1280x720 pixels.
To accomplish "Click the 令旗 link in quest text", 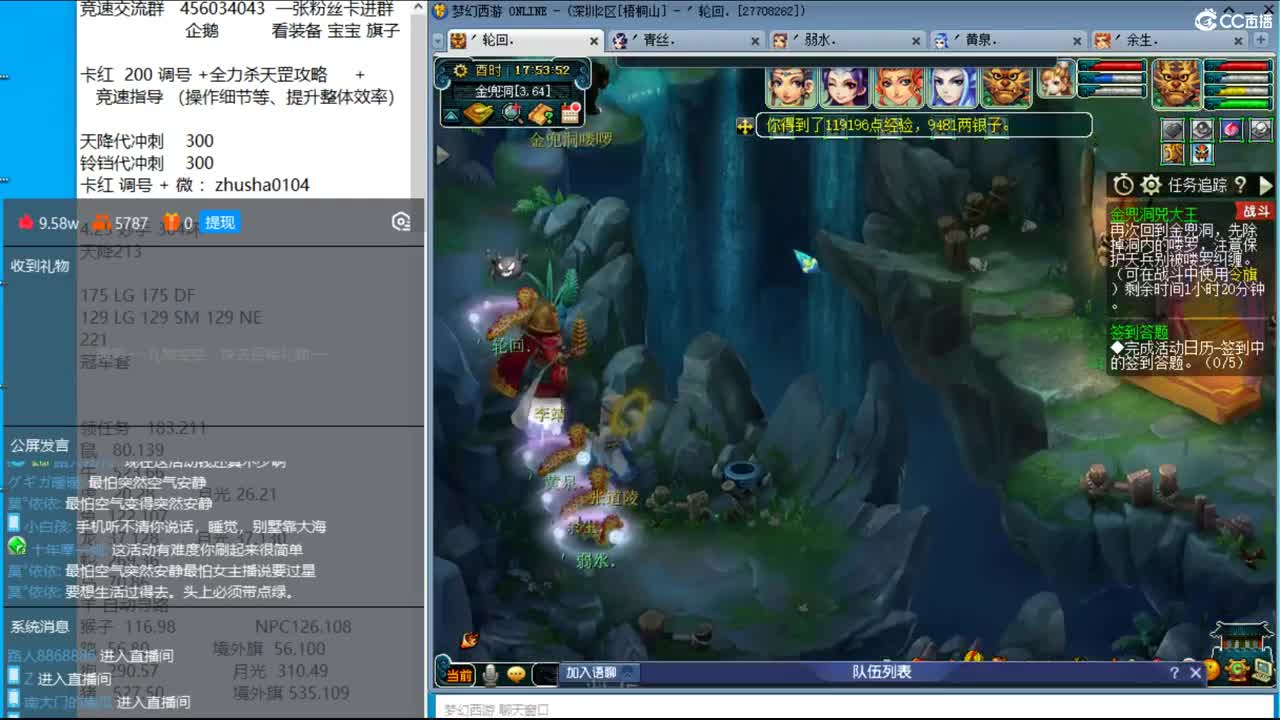I will pos(1243,274).
